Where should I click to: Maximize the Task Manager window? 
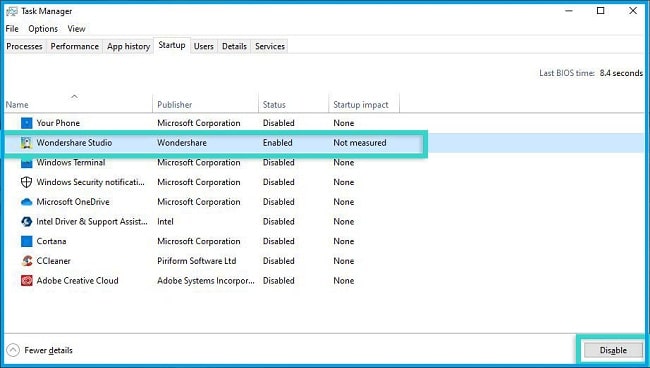coord(600,11)
